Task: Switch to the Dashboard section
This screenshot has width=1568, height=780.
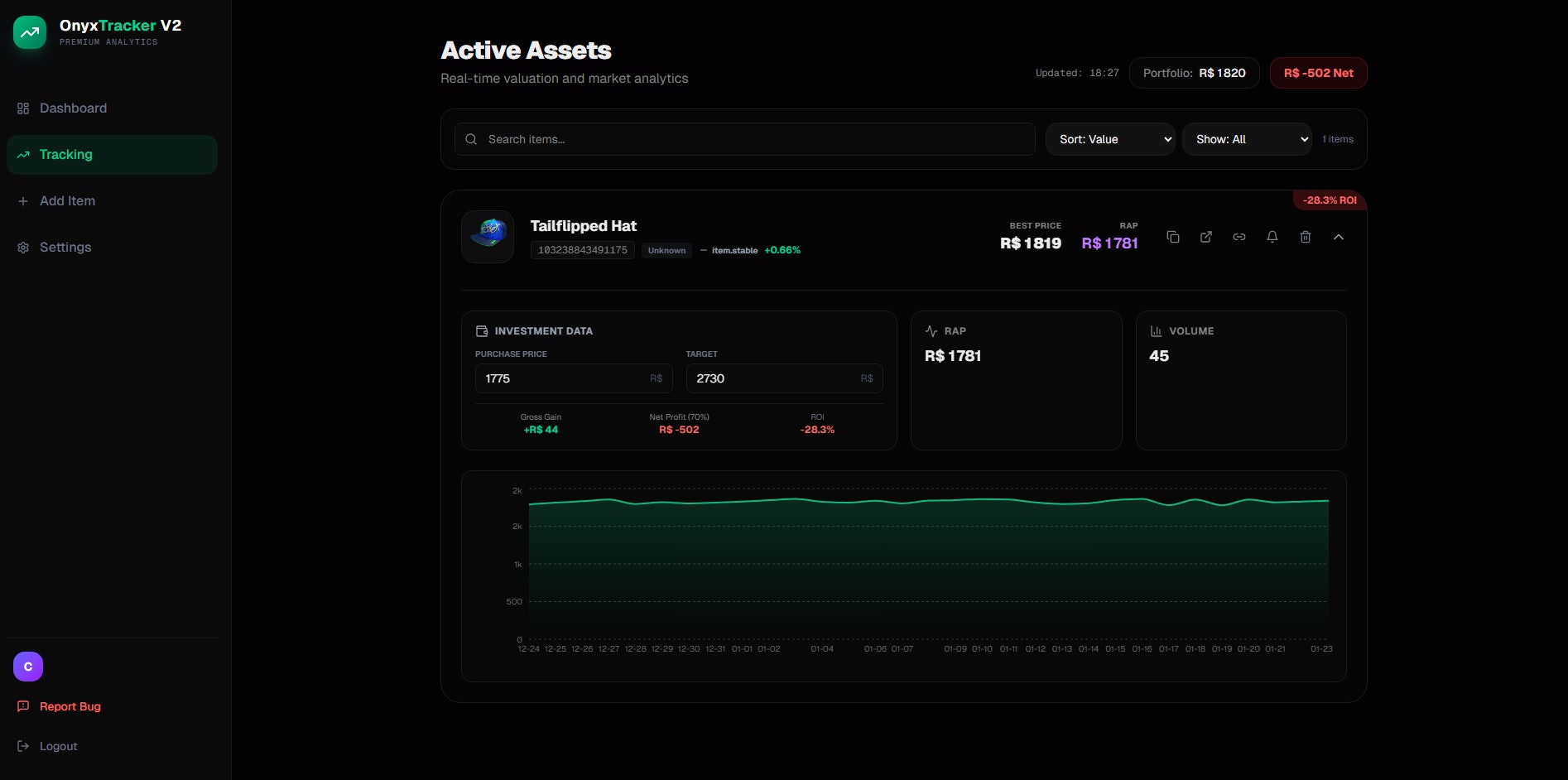Action: 73,108
